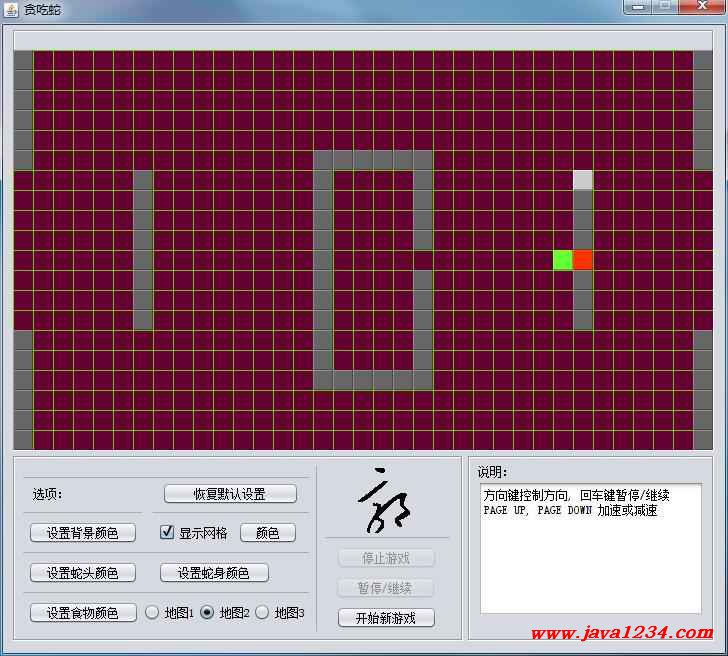Click the 颜色 button beside grid checkbox

point(267,533)
